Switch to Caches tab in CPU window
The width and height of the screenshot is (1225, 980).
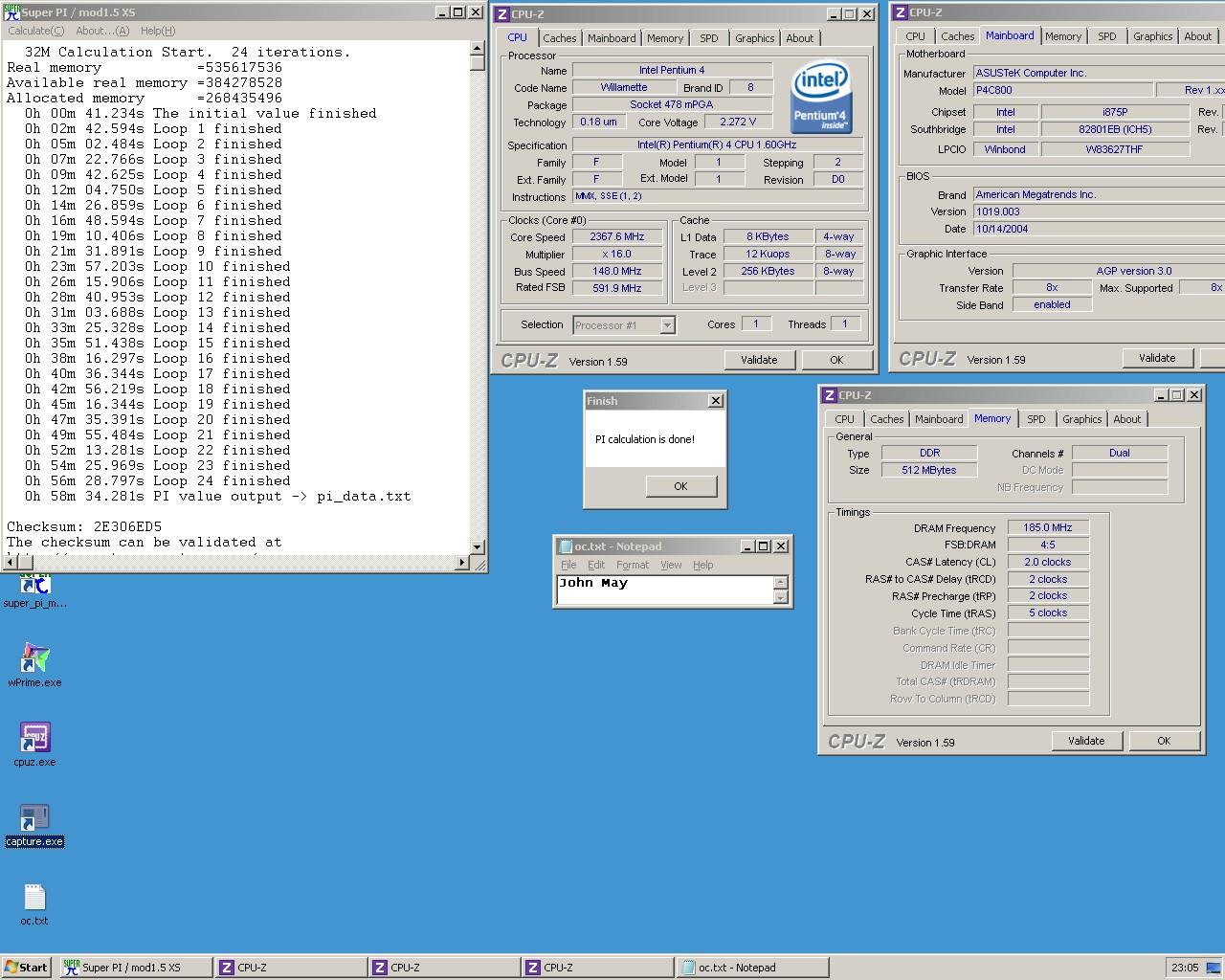click(560, 38)
